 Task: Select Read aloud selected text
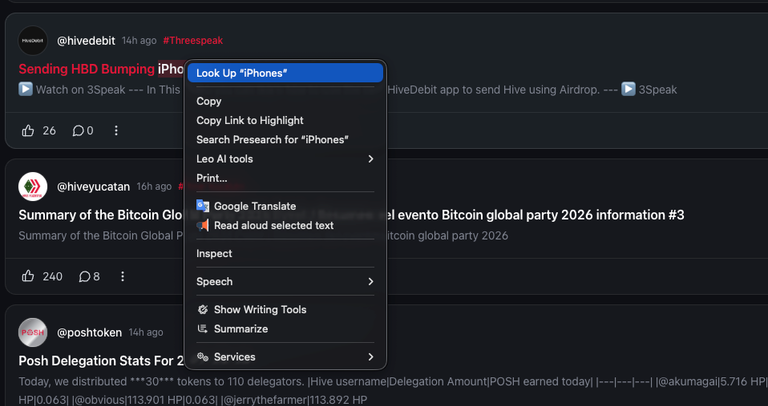pyautogui.click(x=285, y=225)
